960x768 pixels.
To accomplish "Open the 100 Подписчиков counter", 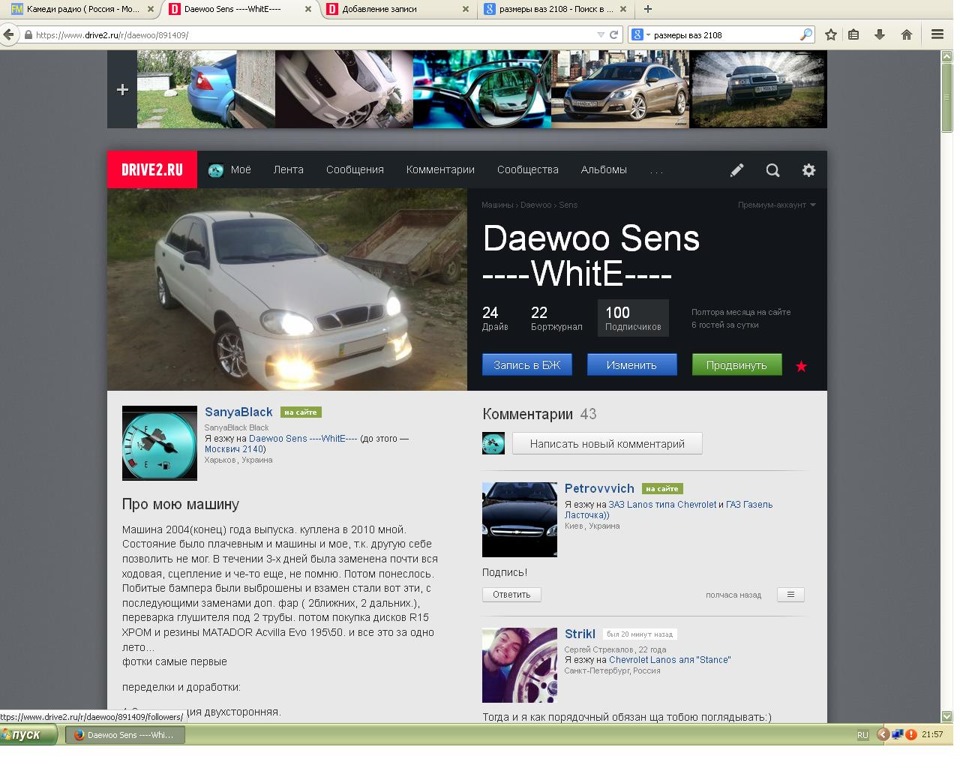I will [x=633, y=318].
